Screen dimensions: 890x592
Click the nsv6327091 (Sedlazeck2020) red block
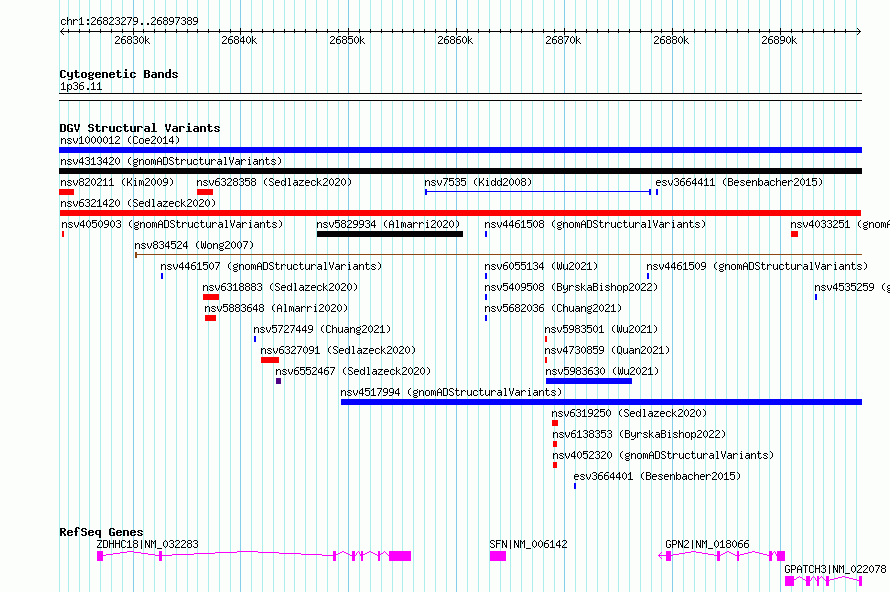(x=270, y=360)
